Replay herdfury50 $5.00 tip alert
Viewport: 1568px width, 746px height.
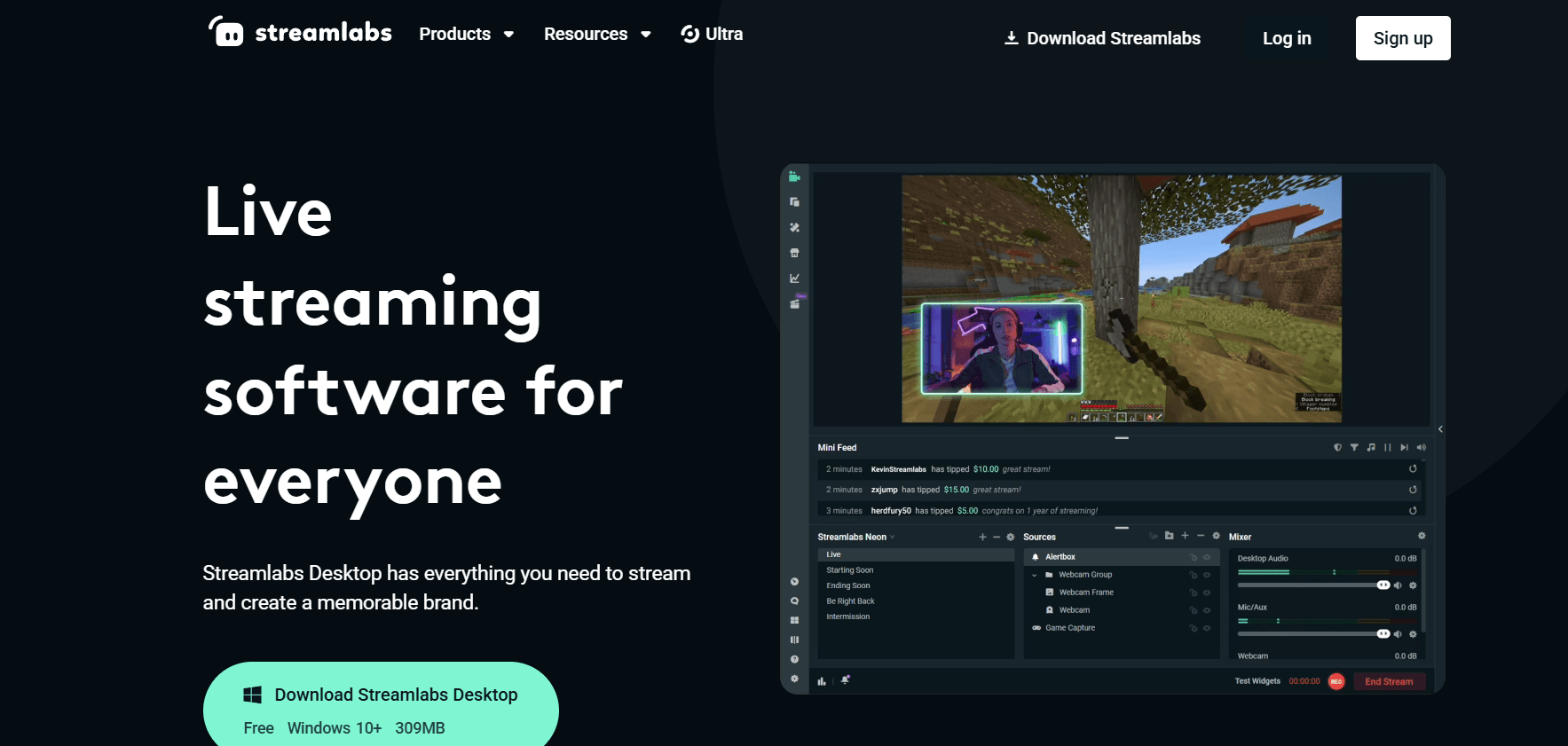1413,510
